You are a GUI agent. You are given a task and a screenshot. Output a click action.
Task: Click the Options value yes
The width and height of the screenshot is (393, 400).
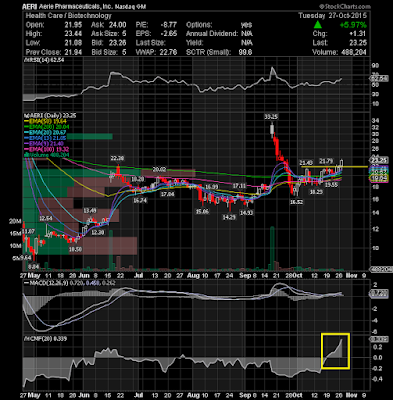[x=247, y=25]
